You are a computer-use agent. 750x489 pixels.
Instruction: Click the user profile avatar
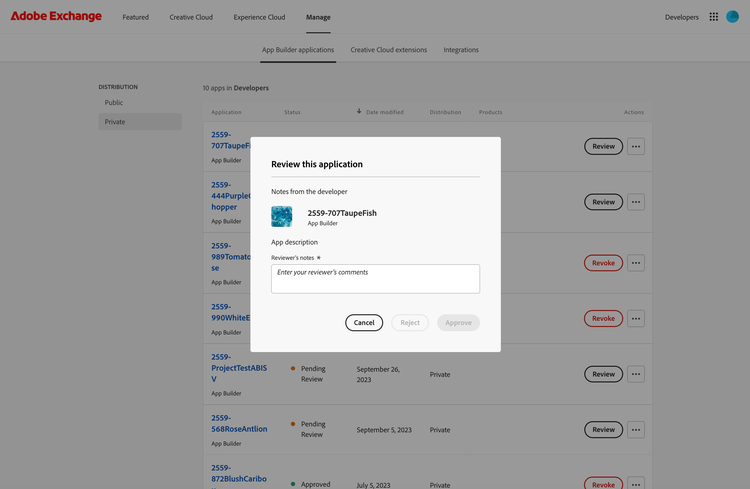click(x=732, y=17)
